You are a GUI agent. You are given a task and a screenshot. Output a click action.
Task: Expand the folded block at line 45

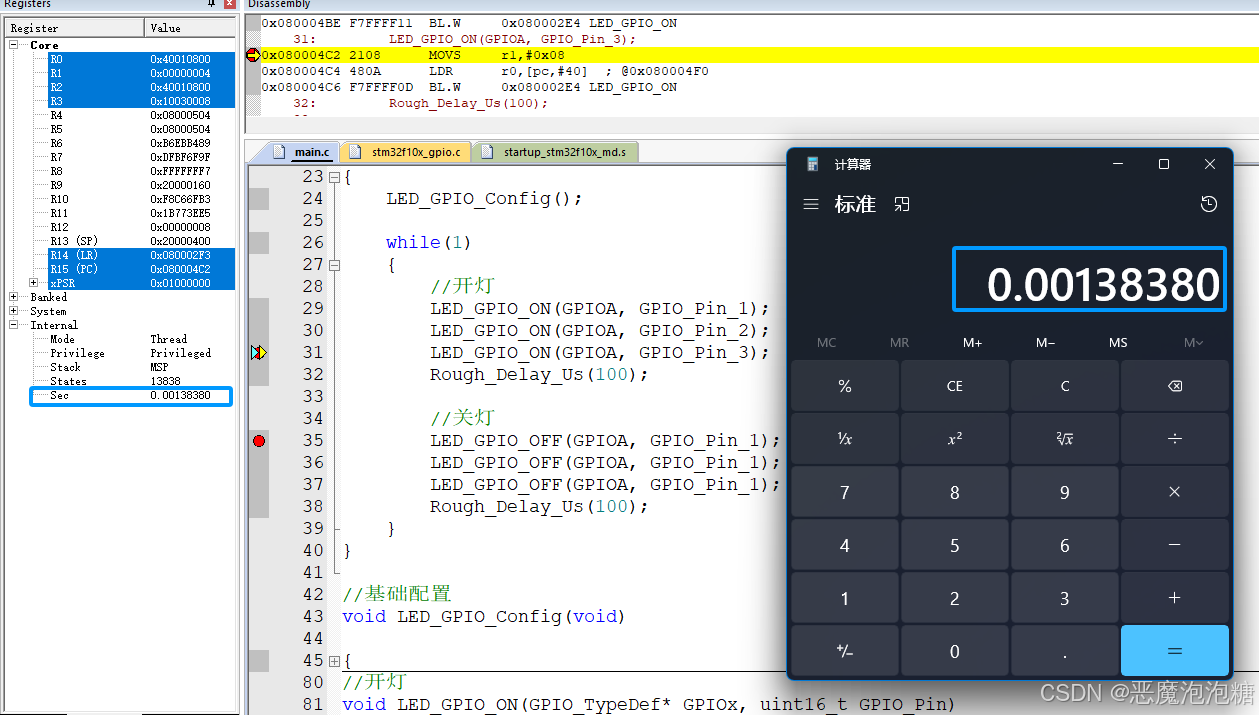[x=335, y=661]
